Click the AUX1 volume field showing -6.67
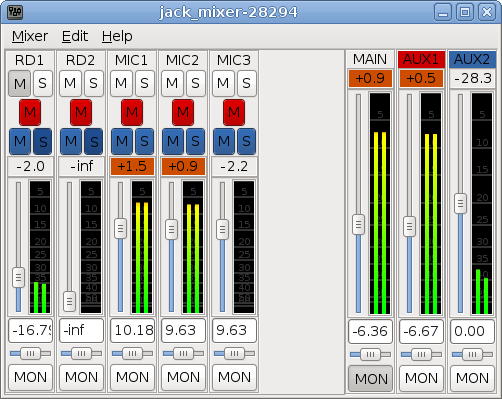502x399 pixels. coord(421,331)
